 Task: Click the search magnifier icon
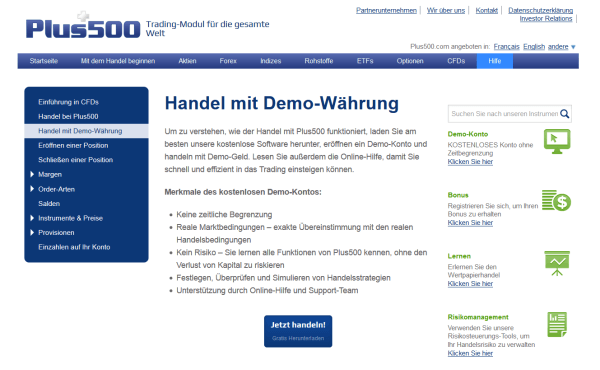[x=564, y=114]
